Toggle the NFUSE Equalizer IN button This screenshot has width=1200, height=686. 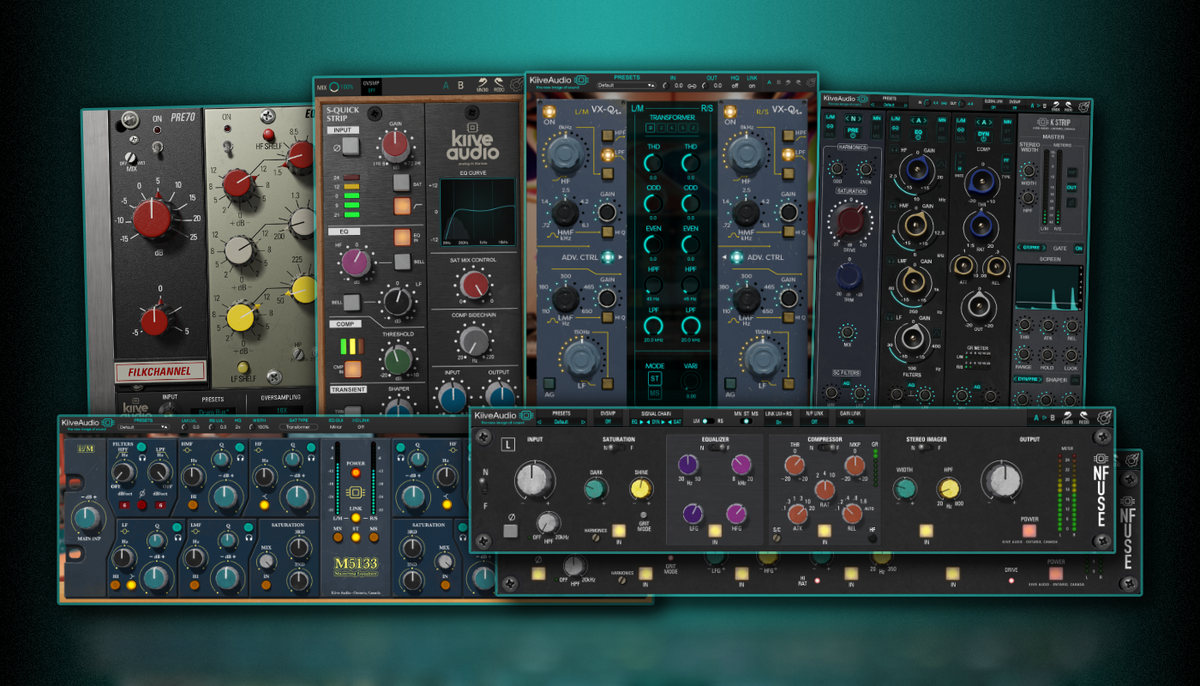[715, 530]
